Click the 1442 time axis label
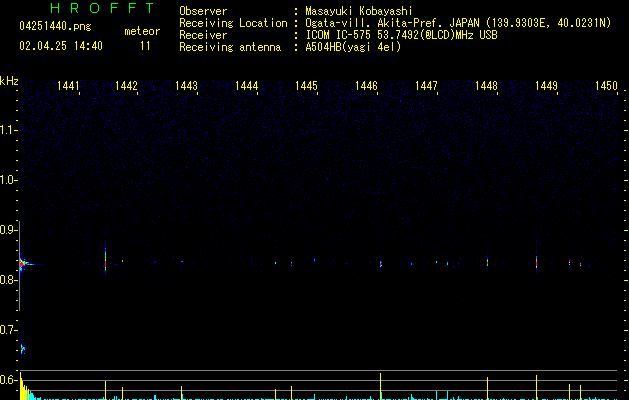The height and width of the screenshot is (400, 629). pyautogui.click(x=126, y=85)
